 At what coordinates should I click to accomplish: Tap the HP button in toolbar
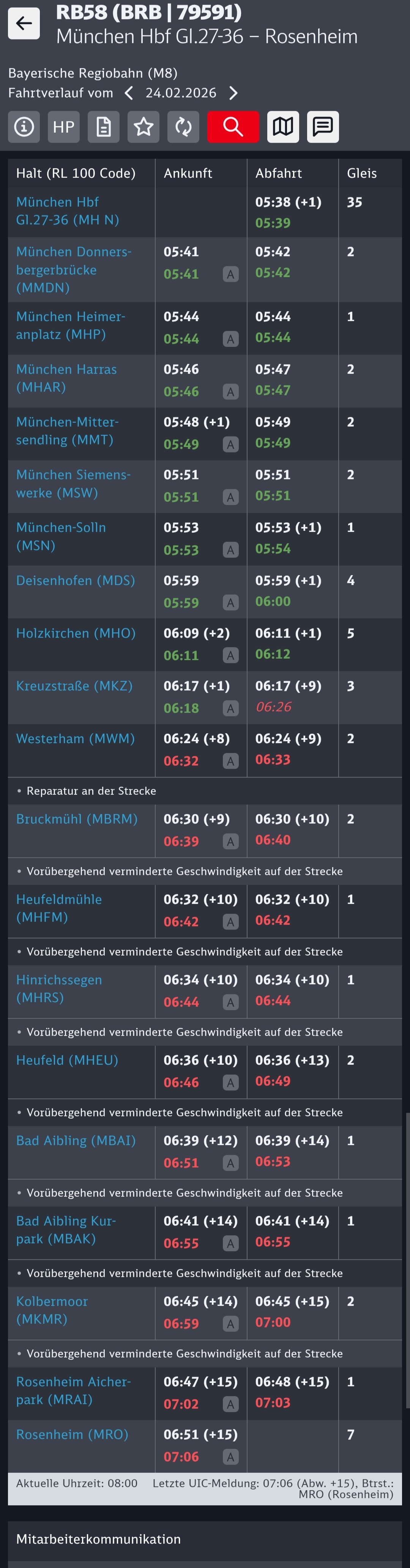pyautogui.click(x=63, y=127)
